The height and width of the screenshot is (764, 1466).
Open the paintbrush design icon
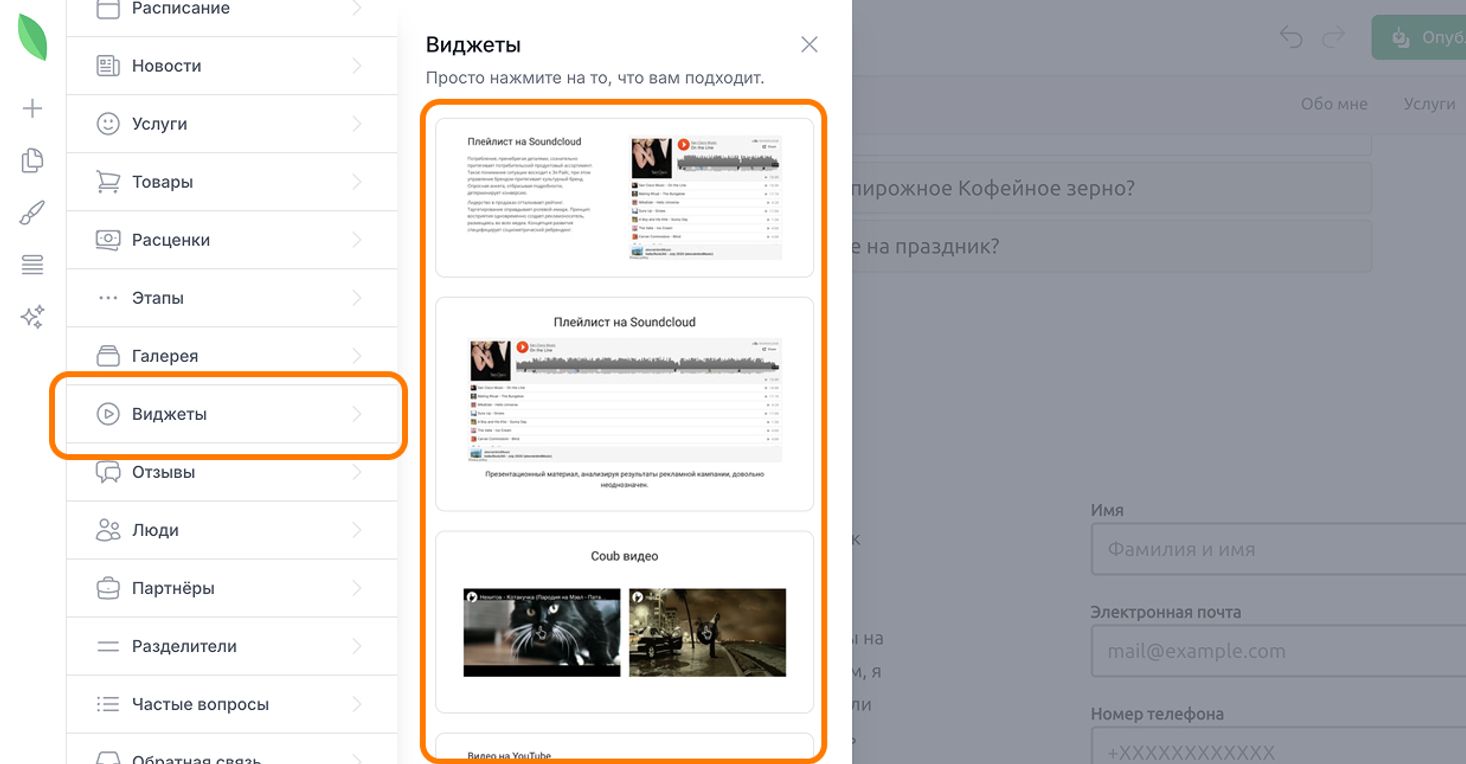tap(32, 212)
